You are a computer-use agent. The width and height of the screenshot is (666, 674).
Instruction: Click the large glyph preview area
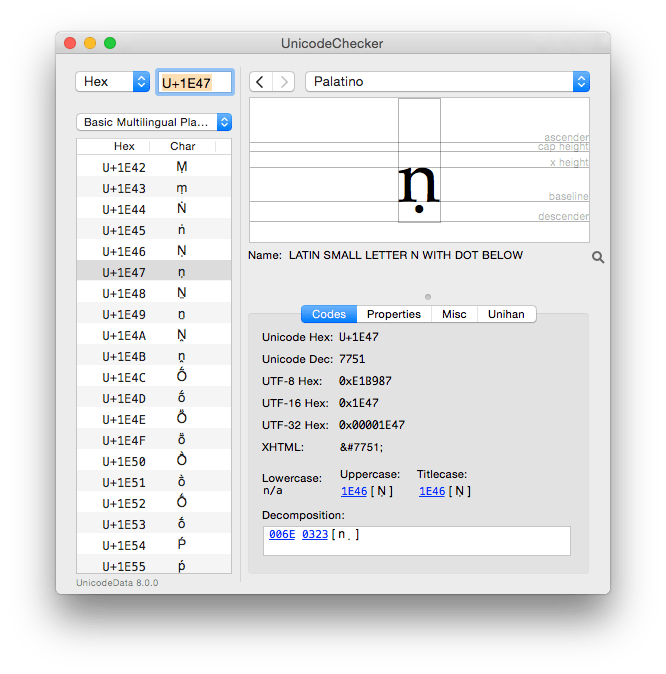(x=419, y=170)
